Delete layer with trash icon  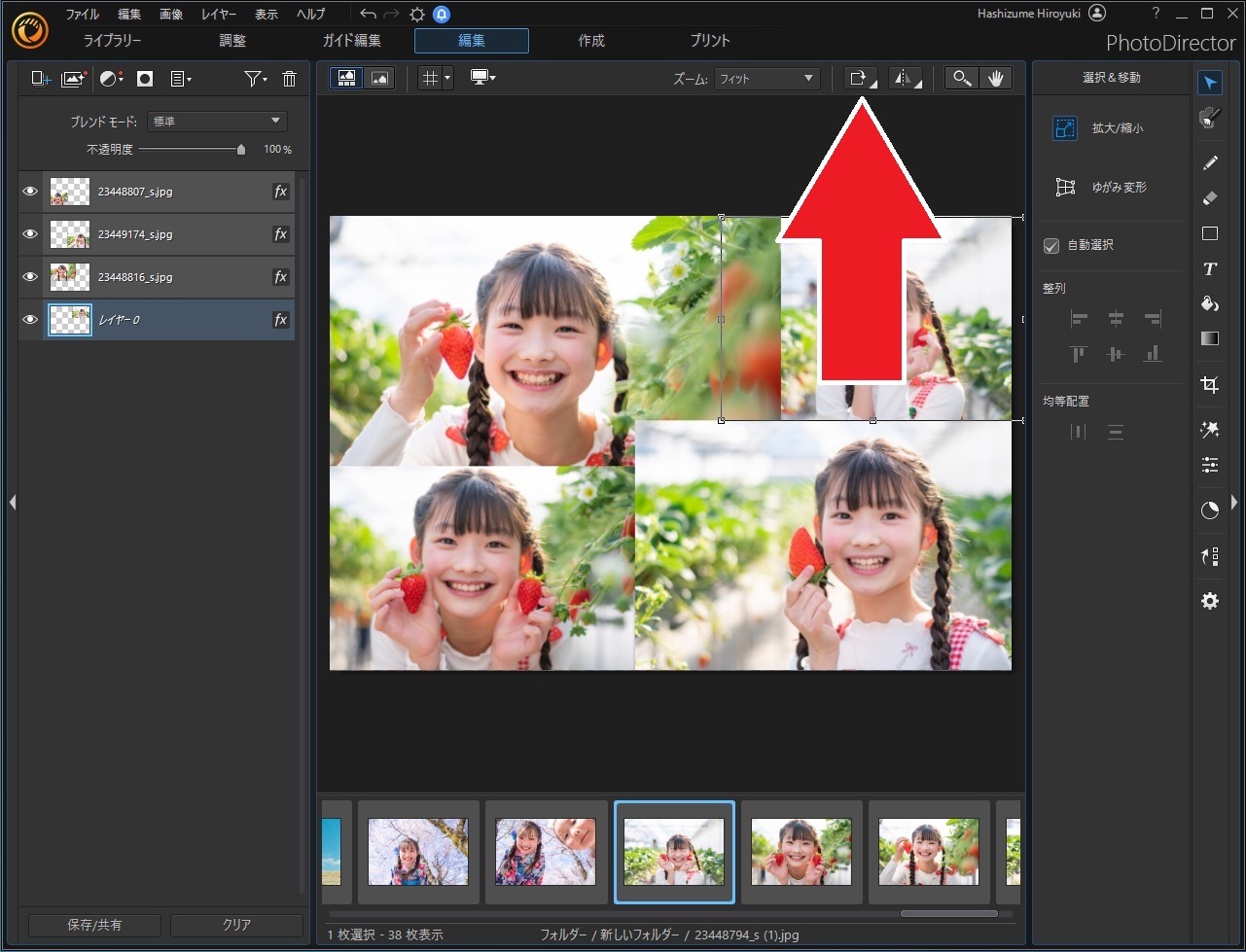point(289,80)
